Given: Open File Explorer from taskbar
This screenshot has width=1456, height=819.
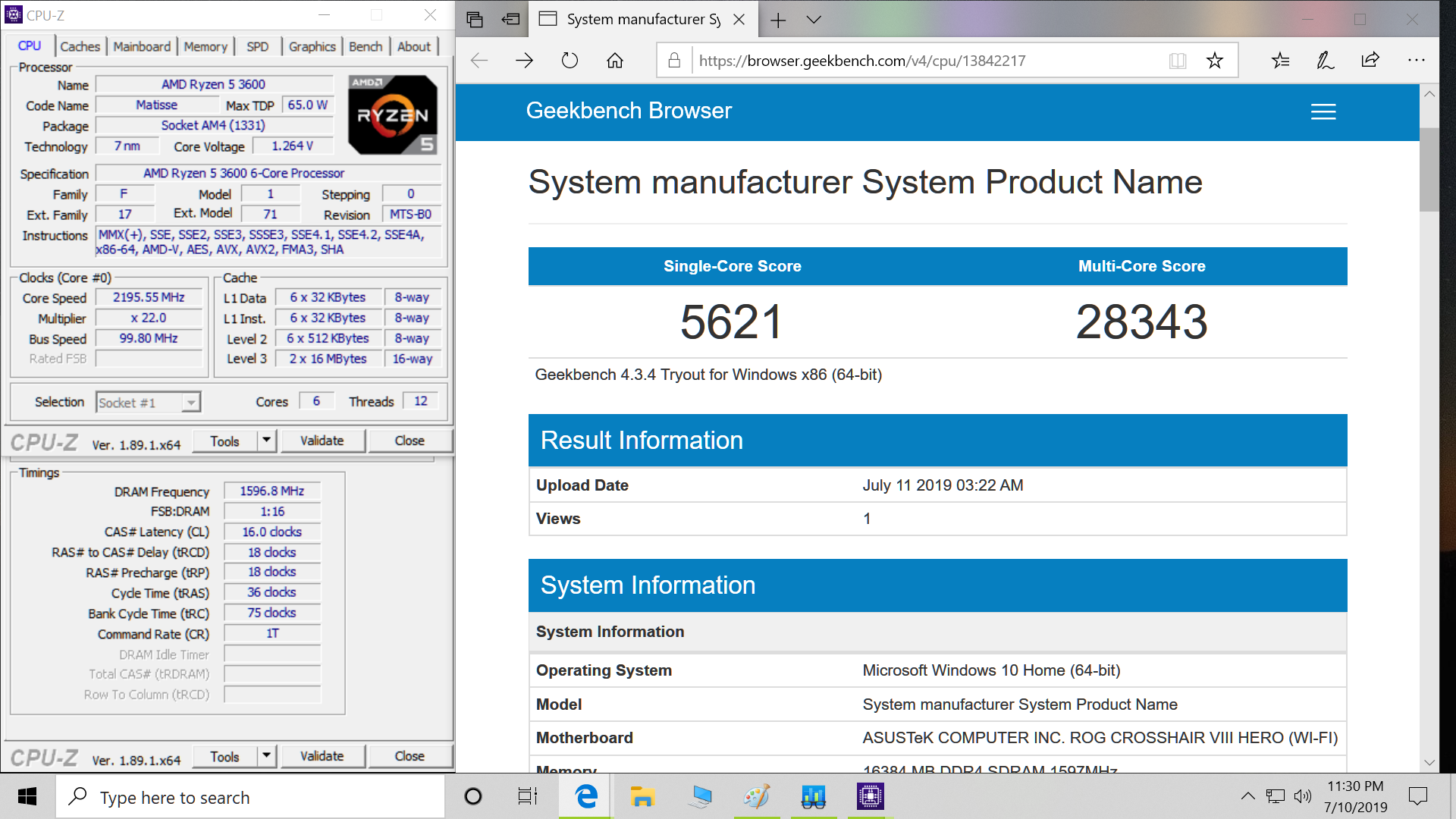Looking at the screenshot, I should point(642,796).
